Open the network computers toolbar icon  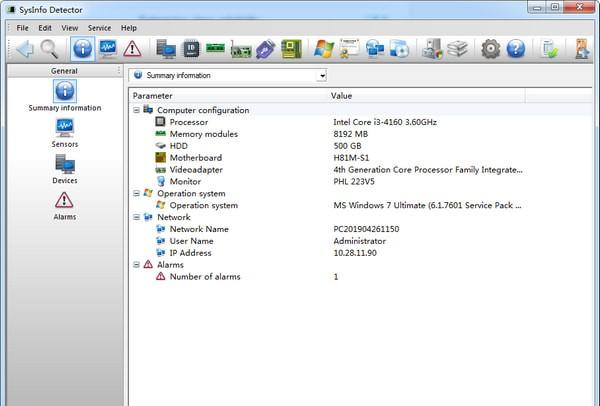pyautogui.click(x=375, y=49)
